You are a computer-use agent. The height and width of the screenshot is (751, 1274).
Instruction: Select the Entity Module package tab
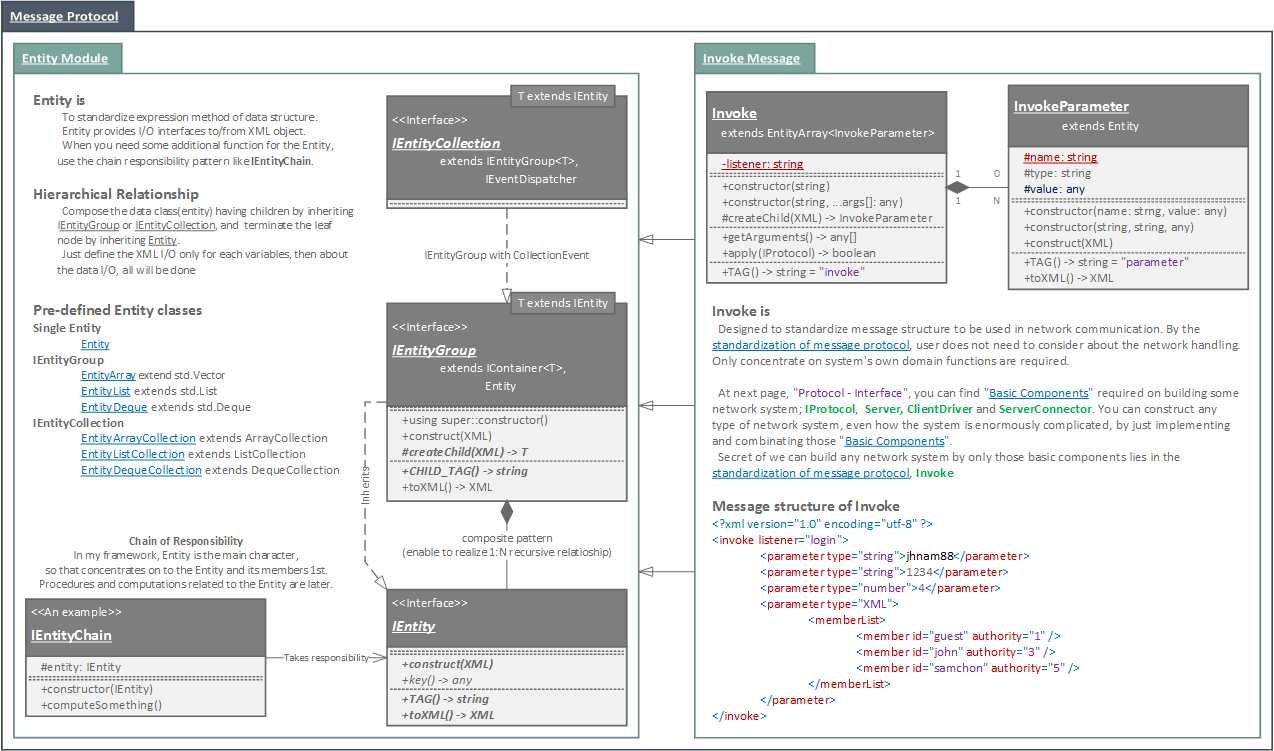pos(64,58)
